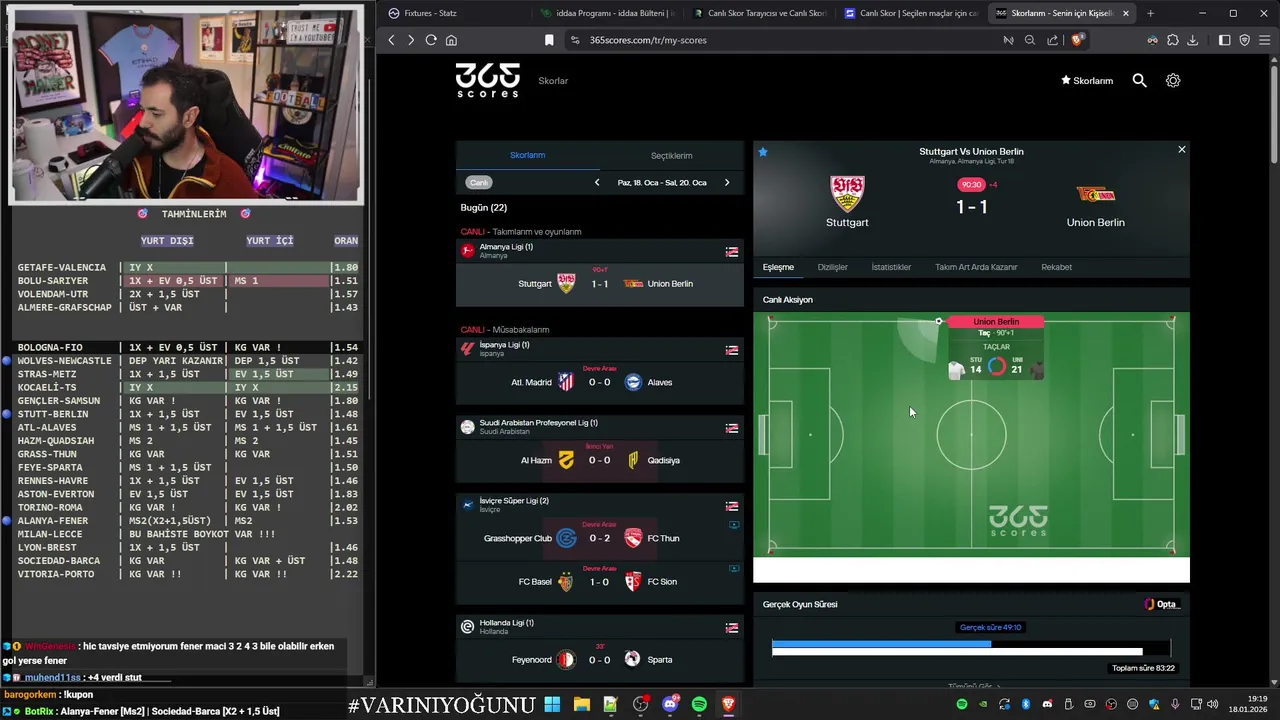
Task: Open the search magnifier on 365scores
Action: click(1139, 80)
